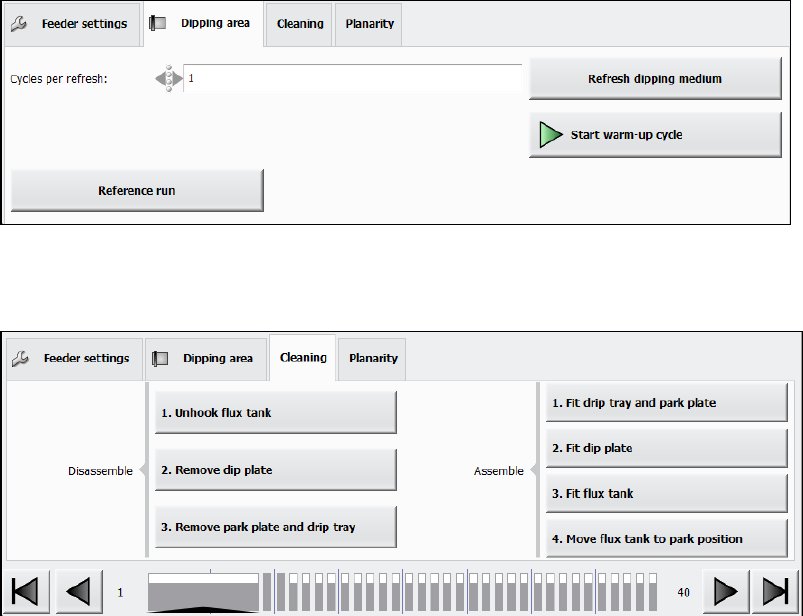803x616 pixels.
Task: Click Refresh dipping medium button
Action: click(x=654, y=79)
